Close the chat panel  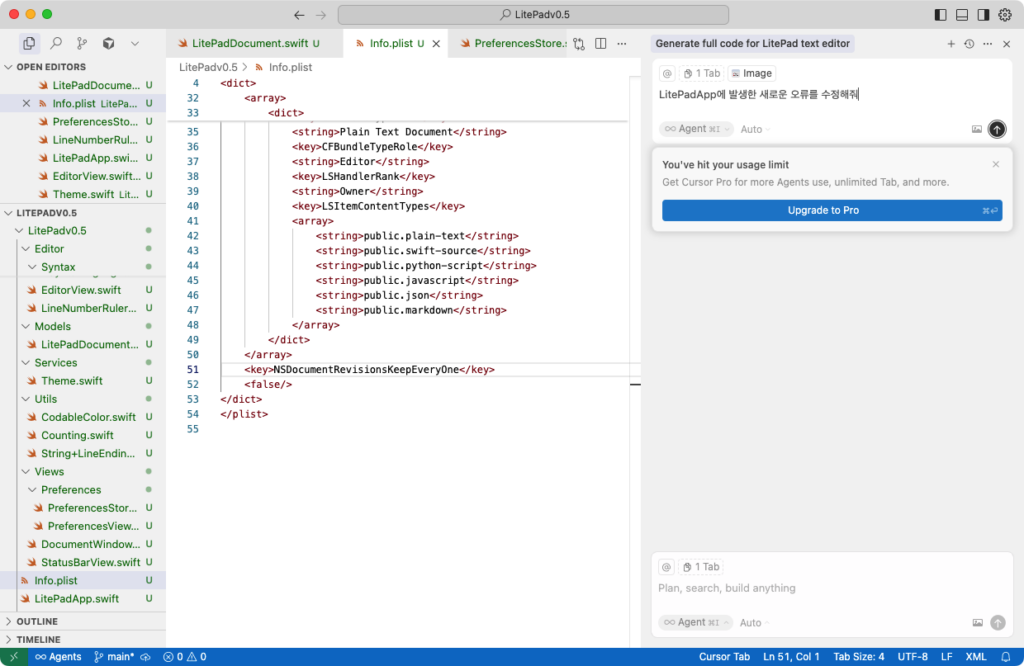(1006, 44)
